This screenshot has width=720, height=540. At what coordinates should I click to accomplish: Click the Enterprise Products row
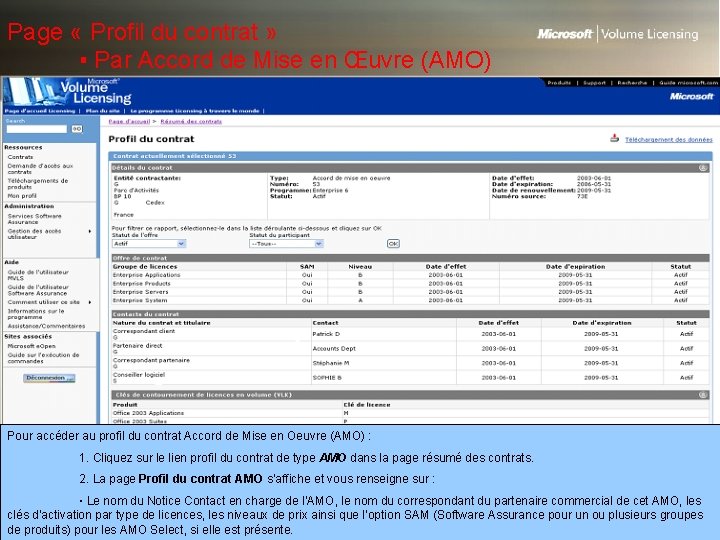[410, 284]
